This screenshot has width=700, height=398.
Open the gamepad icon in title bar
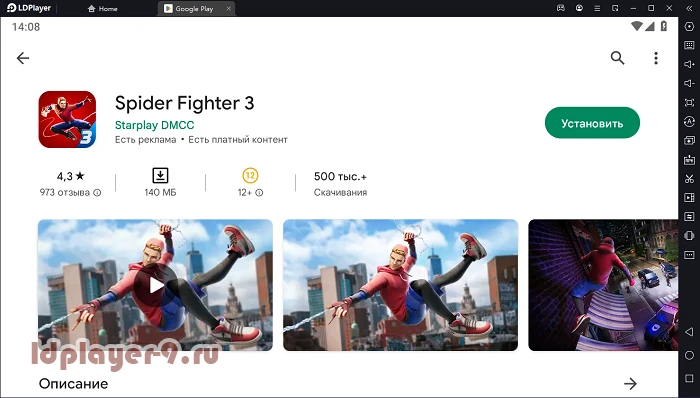(561, 8)
